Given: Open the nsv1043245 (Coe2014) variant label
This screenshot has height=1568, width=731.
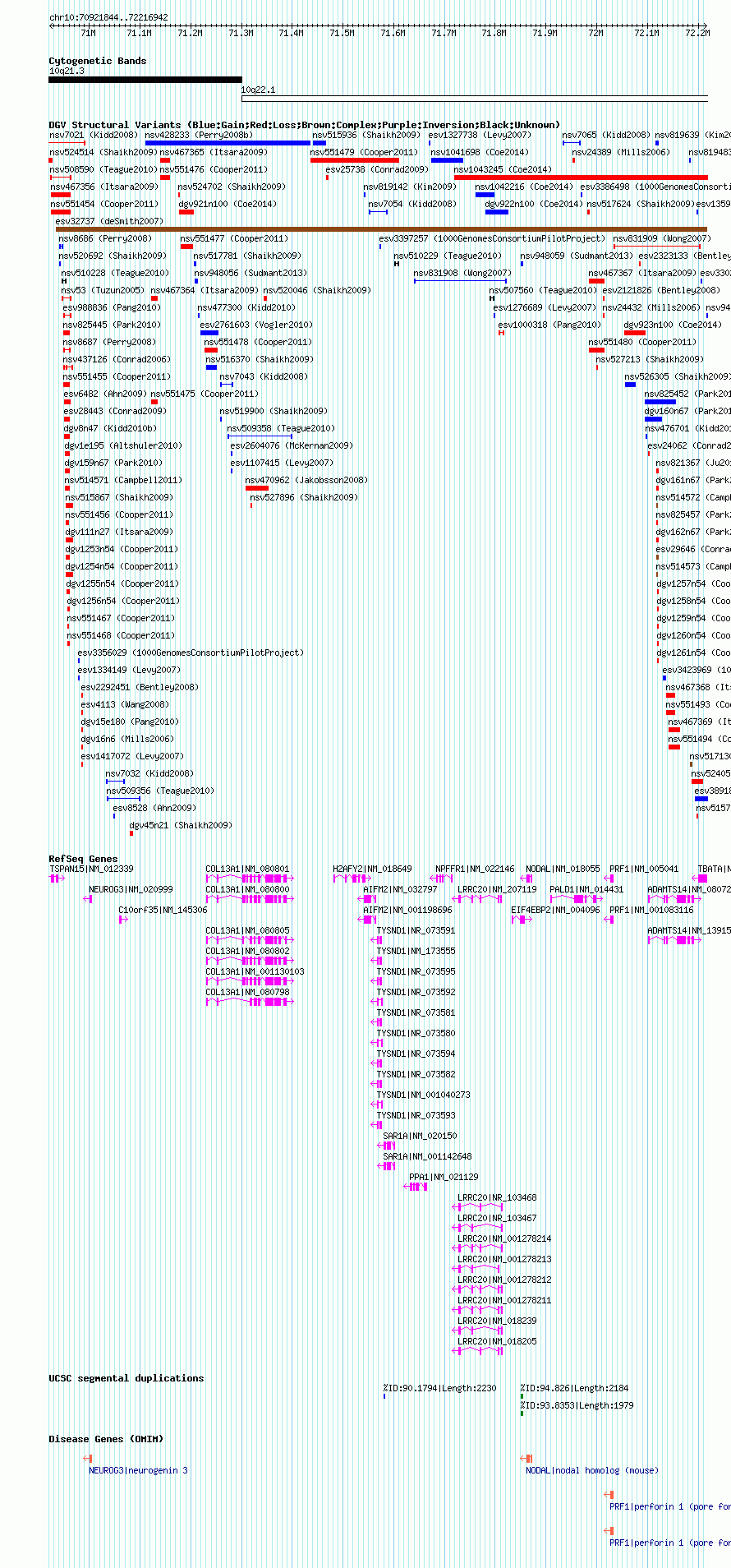Looking at the screenshot, I should point(503,169).
